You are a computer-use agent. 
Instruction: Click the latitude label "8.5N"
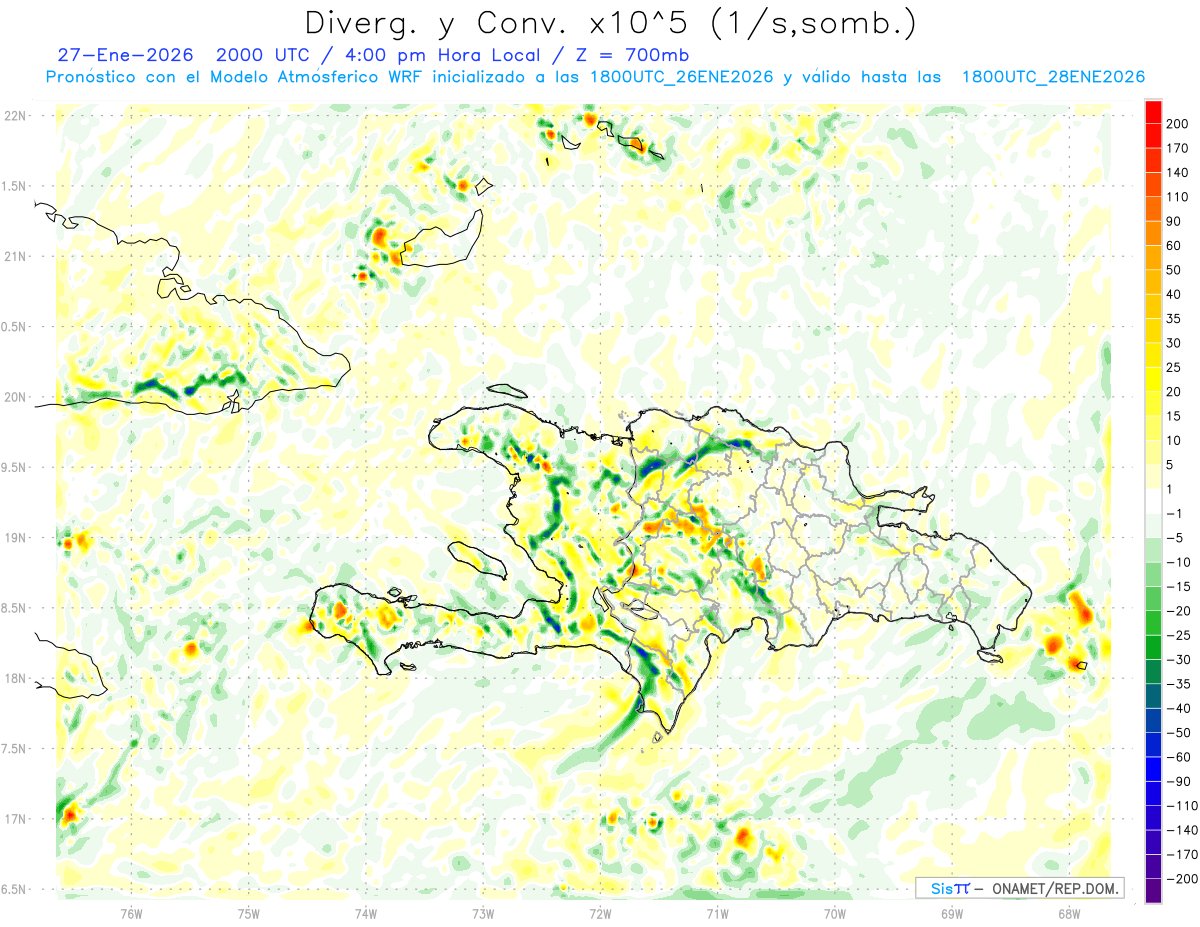[x=15, y=608]
